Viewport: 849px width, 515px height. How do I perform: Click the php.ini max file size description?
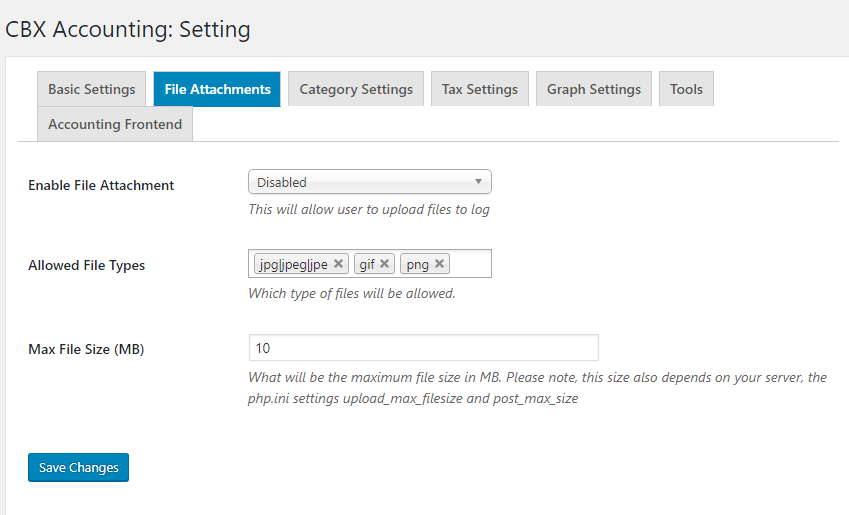537,388
